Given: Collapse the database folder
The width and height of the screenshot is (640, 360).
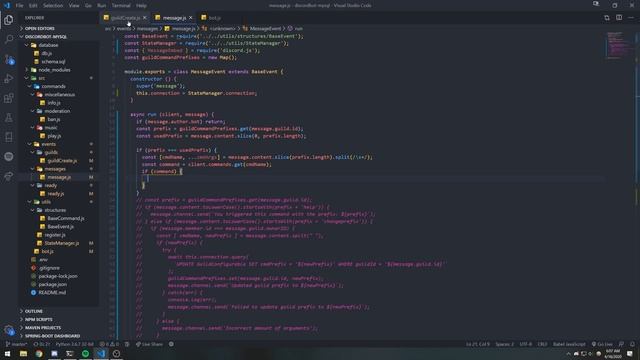Looking at the screenshot, I should coord(48,45).
